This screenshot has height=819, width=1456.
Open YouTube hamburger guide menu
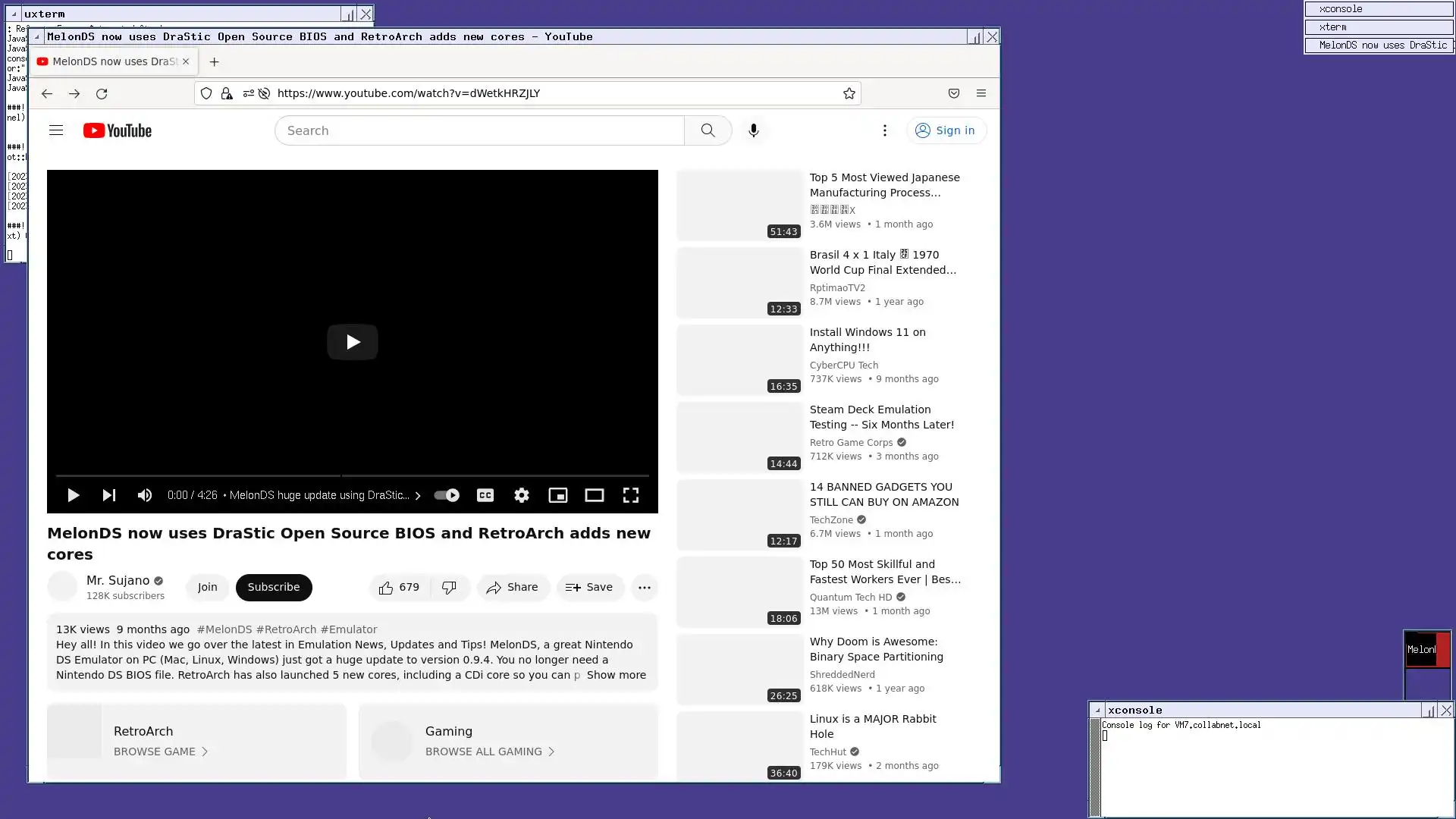[x=56, y=130]
